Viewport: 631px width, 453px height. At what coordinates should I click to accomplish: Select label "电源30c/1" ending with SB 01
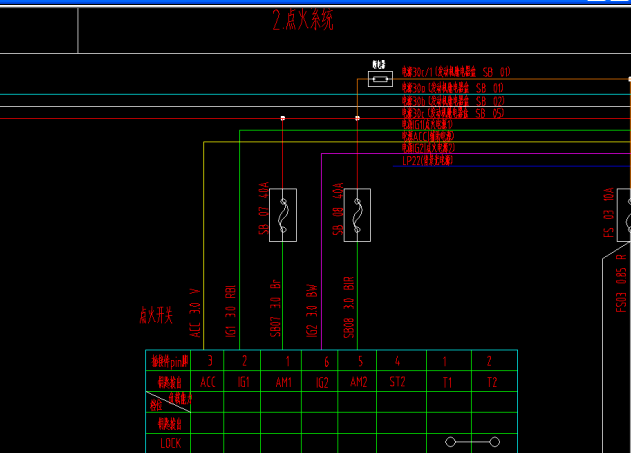456,72
